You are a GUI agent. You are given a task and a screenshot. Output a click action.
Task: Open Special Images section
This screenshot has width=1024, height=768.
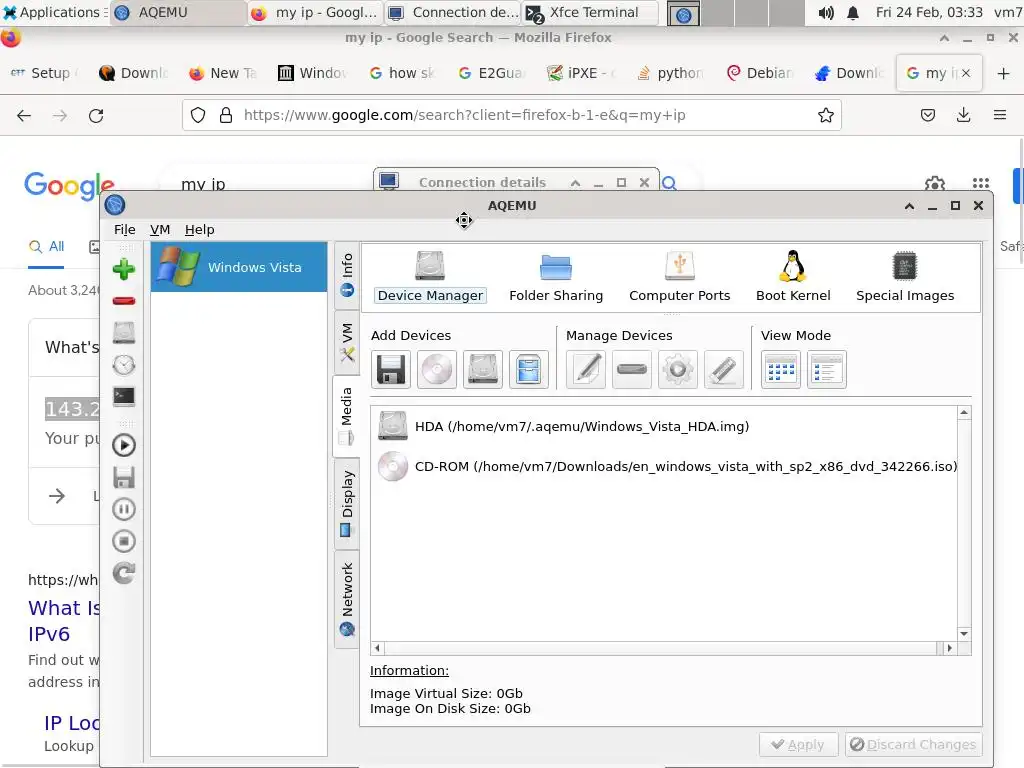pyautogui.click(x=904, y=278)
